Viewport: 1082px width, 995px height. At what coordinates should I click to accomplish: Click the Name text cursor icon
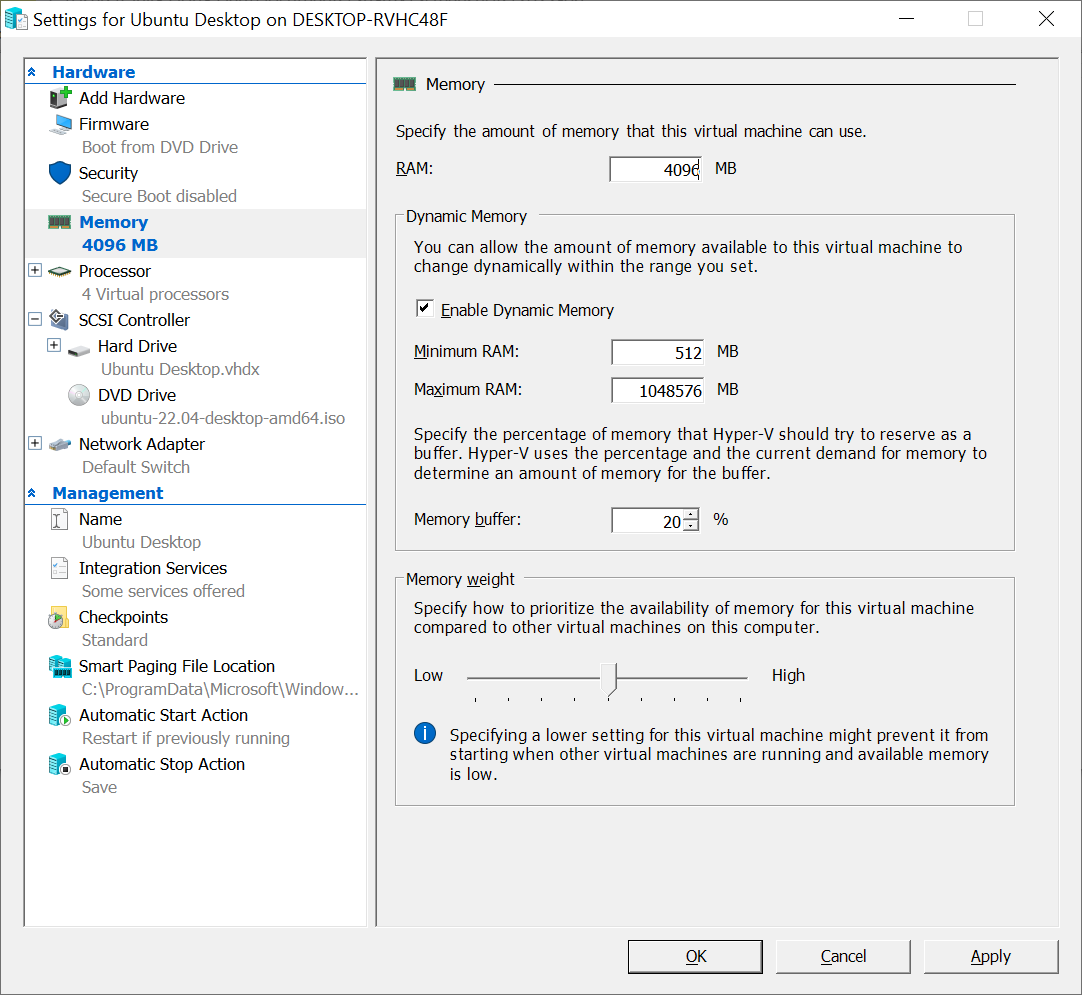point(59,519)
